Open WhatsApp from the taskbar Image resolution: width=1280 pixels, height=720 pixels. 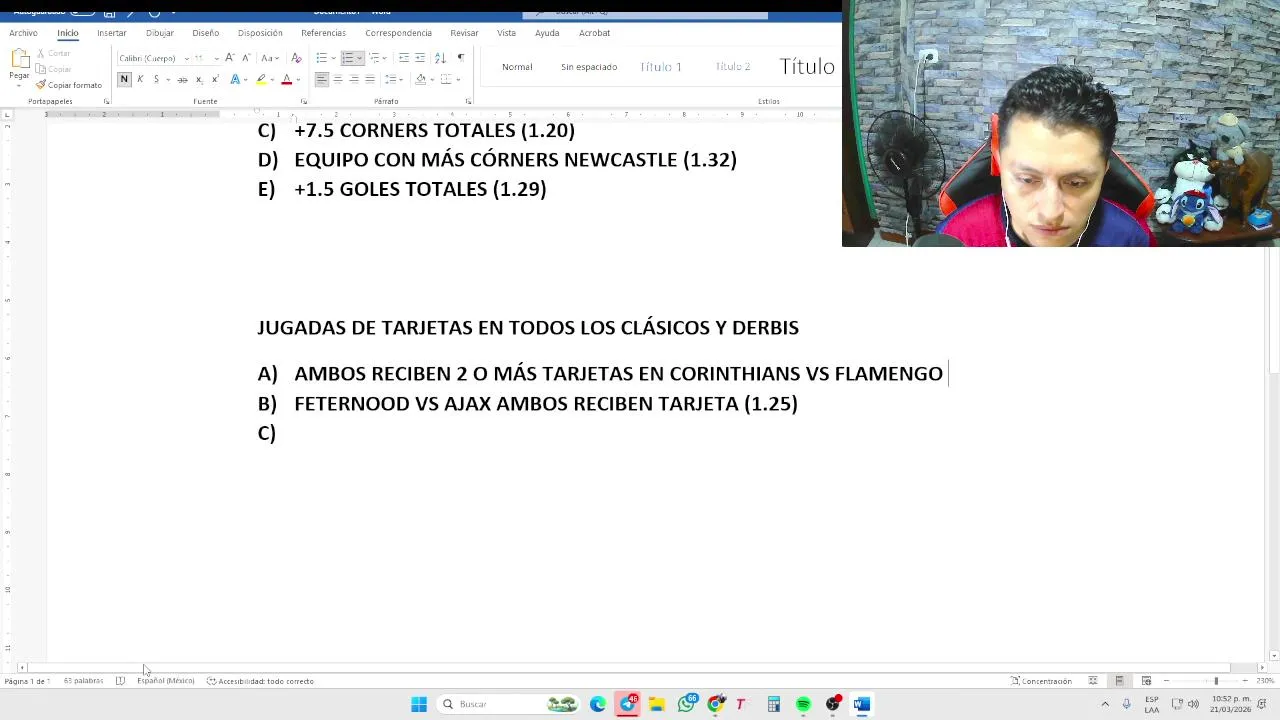(686, 704)
